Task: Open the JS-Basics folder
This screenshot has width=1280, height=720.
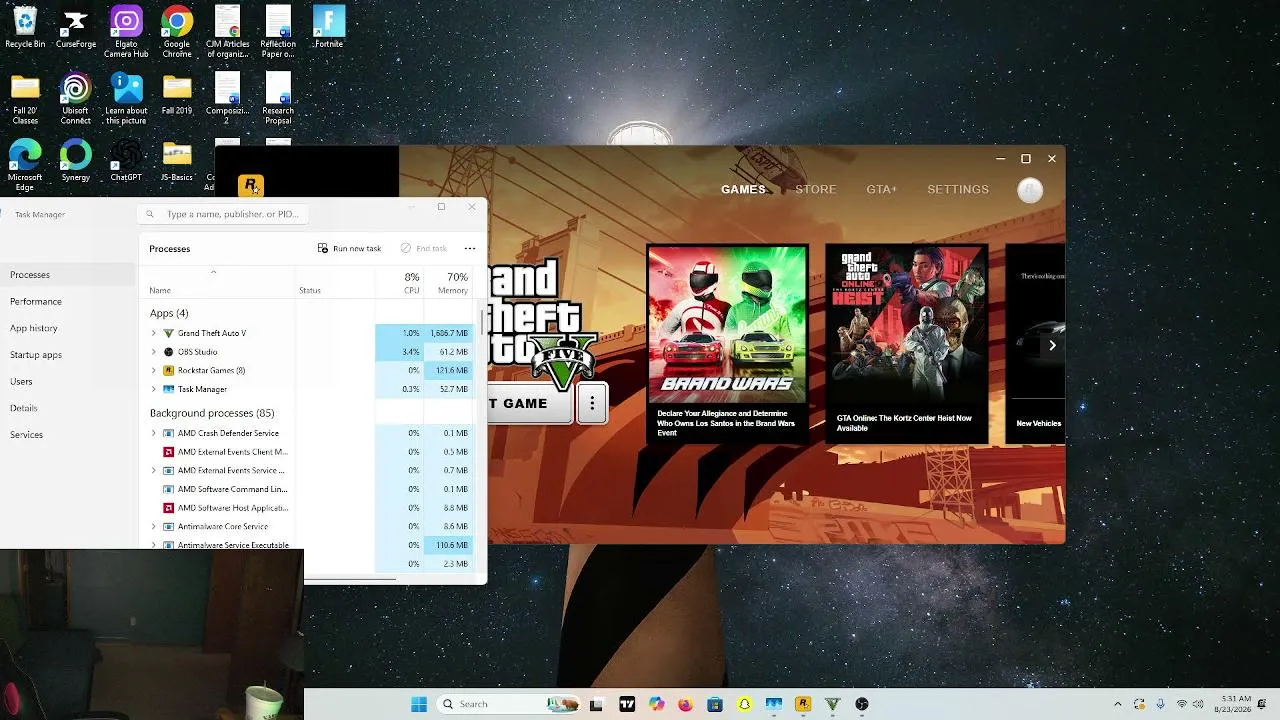Action: (177, 161)
